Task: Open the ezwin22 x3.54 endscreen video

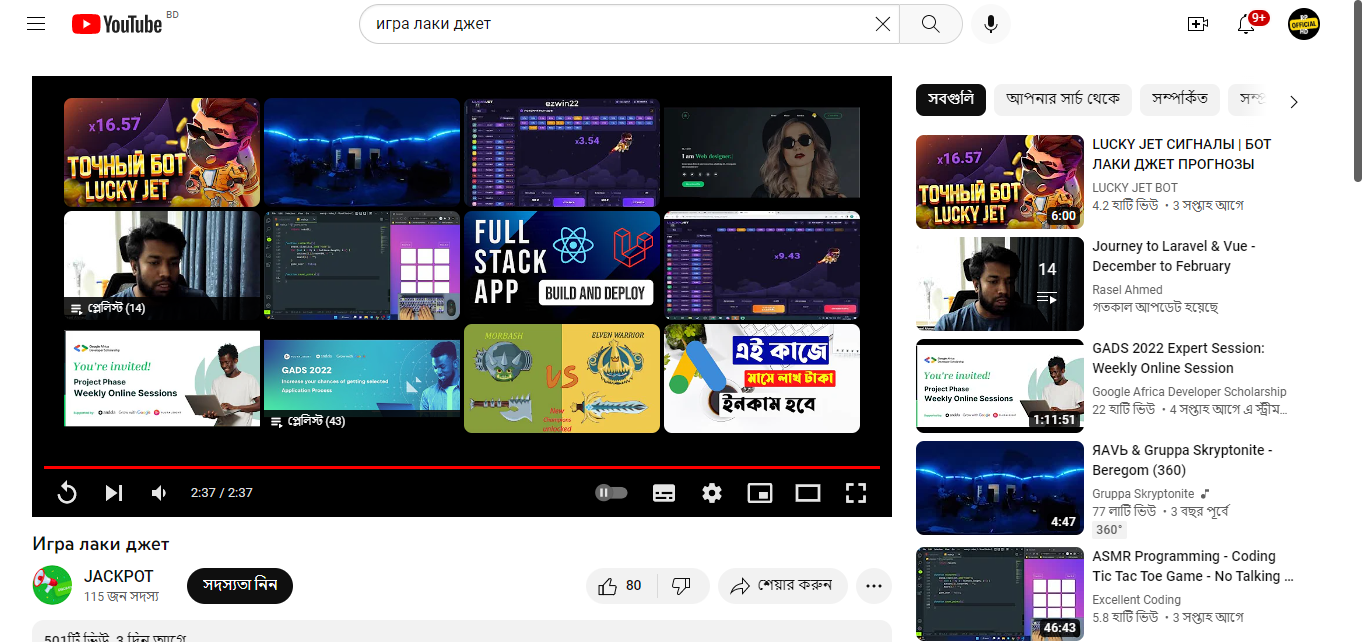Action: click(x=562, y=152)
